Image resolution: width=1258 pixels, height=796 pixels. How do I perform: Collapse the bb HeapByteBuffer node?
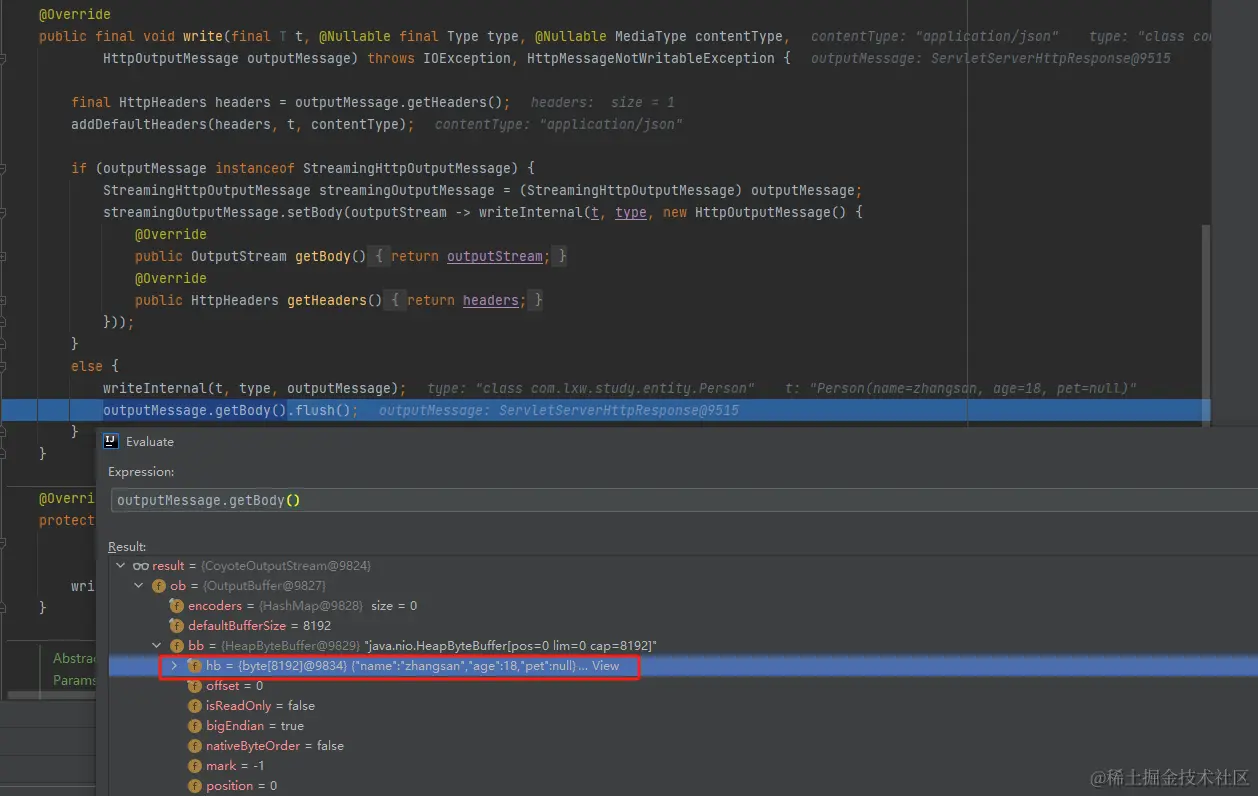157,646
